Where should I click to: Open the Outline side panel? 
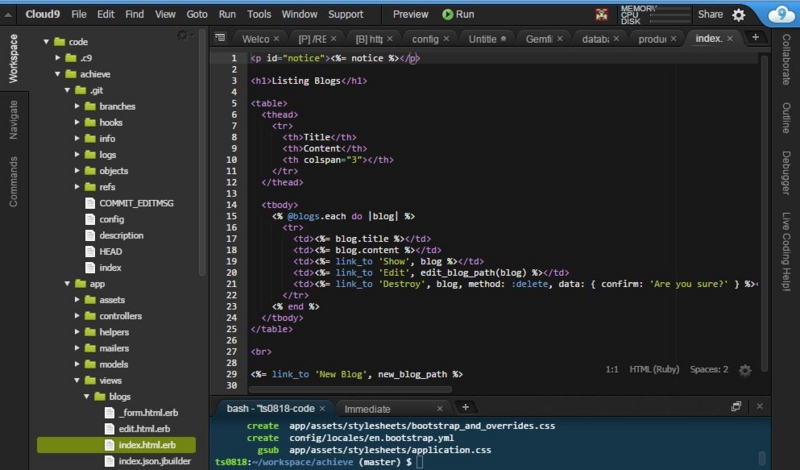[786, 118]
